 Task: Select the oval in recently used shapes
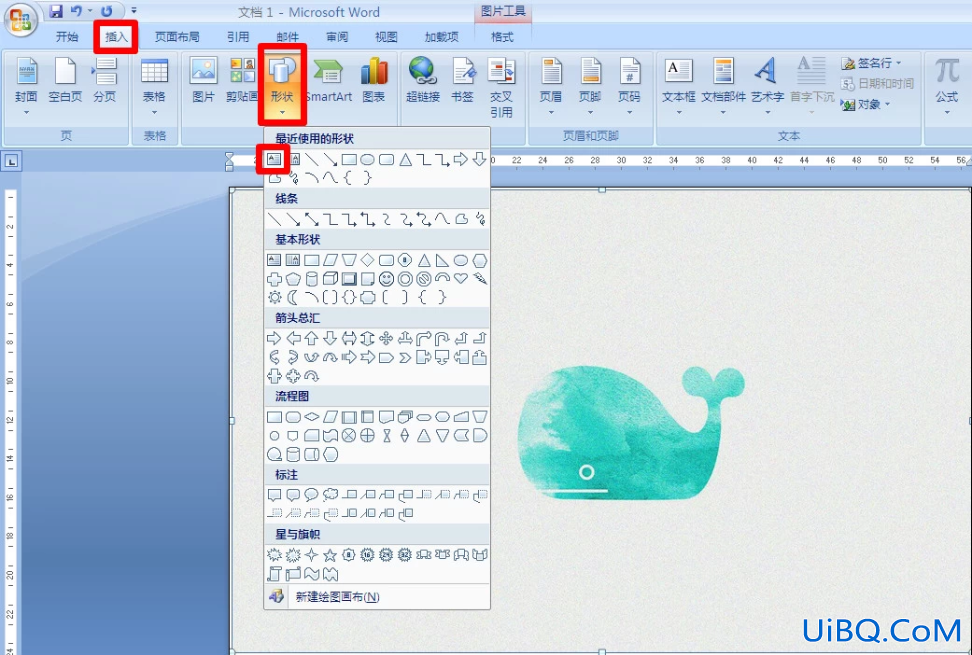pos(368,160)
